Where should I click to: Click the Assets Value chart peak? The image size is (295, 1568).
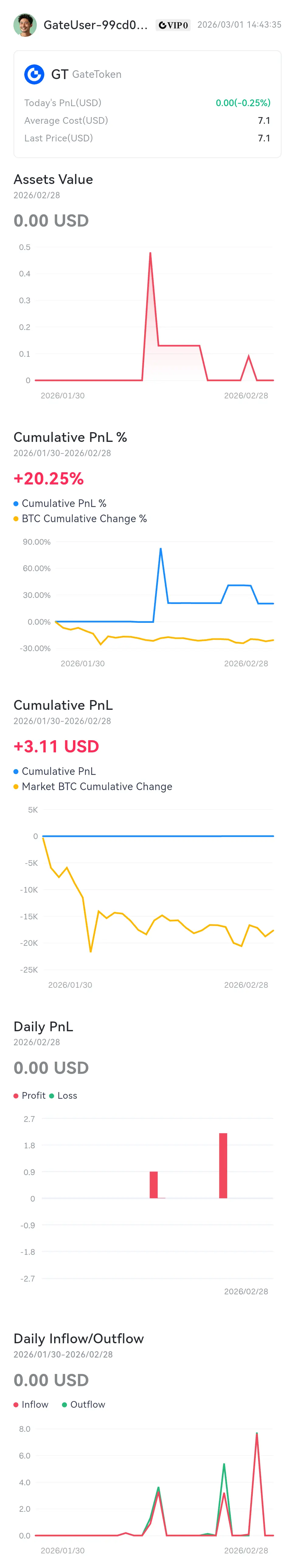click(150, 253)
